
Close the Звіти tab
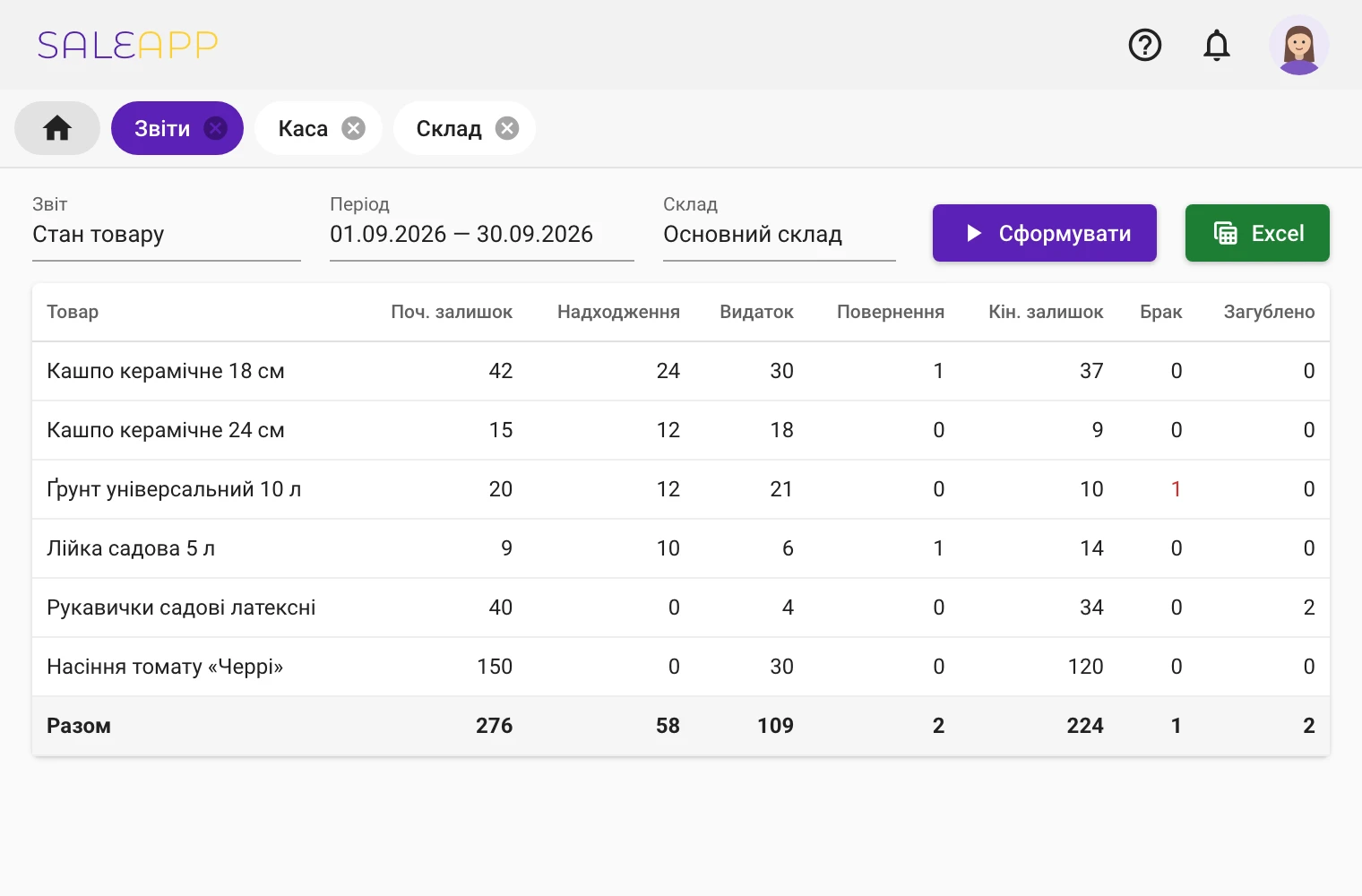coord(215,128)
